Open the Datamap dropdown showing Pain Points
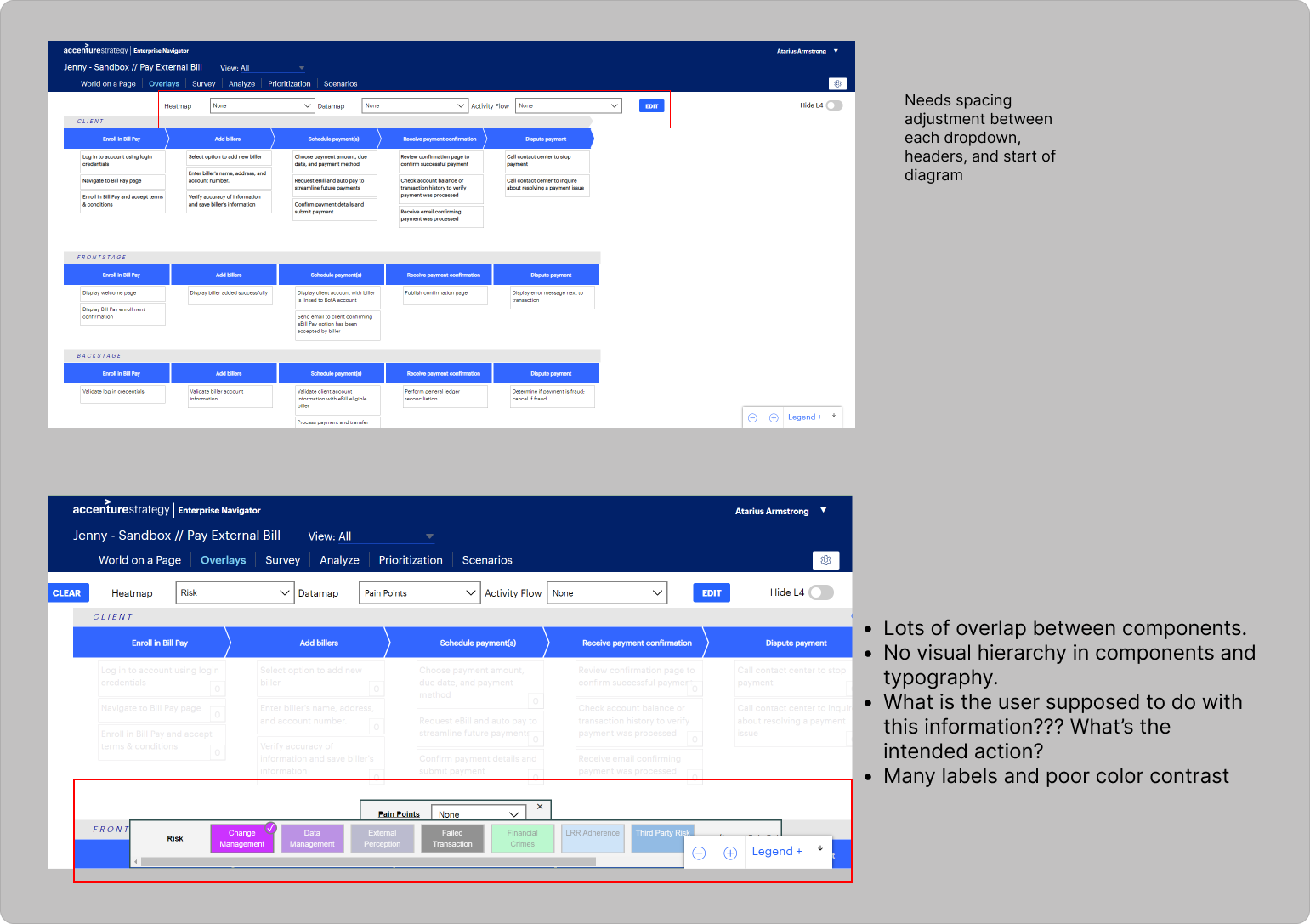Screen dimensions: 1310x924 tap(420, 592)
